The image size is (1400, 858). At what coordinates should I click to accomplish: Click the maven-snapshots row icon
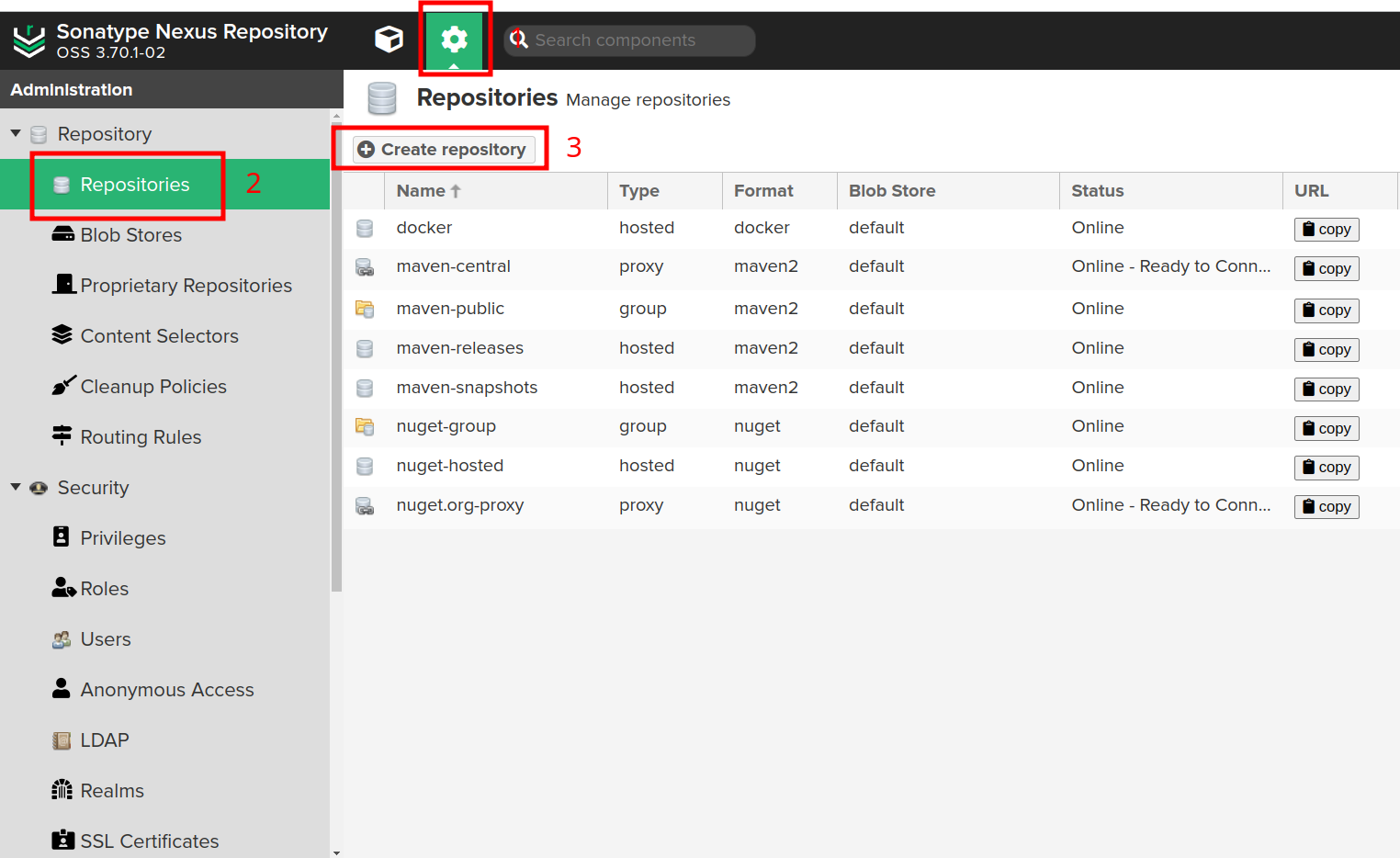[365, 388]
